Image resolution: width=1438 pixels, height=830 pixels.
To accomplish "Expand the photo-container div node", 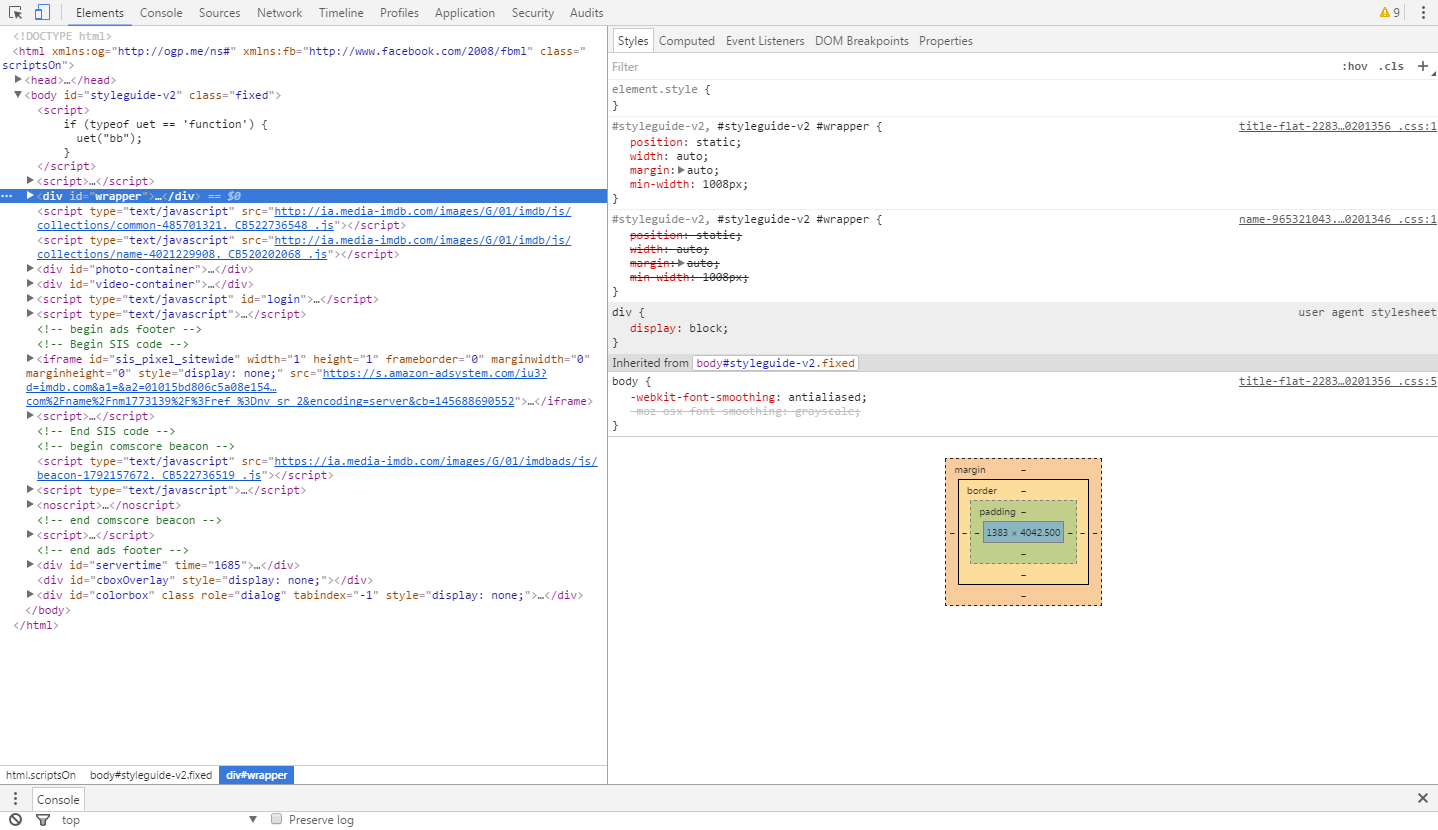I will (30, 269).
